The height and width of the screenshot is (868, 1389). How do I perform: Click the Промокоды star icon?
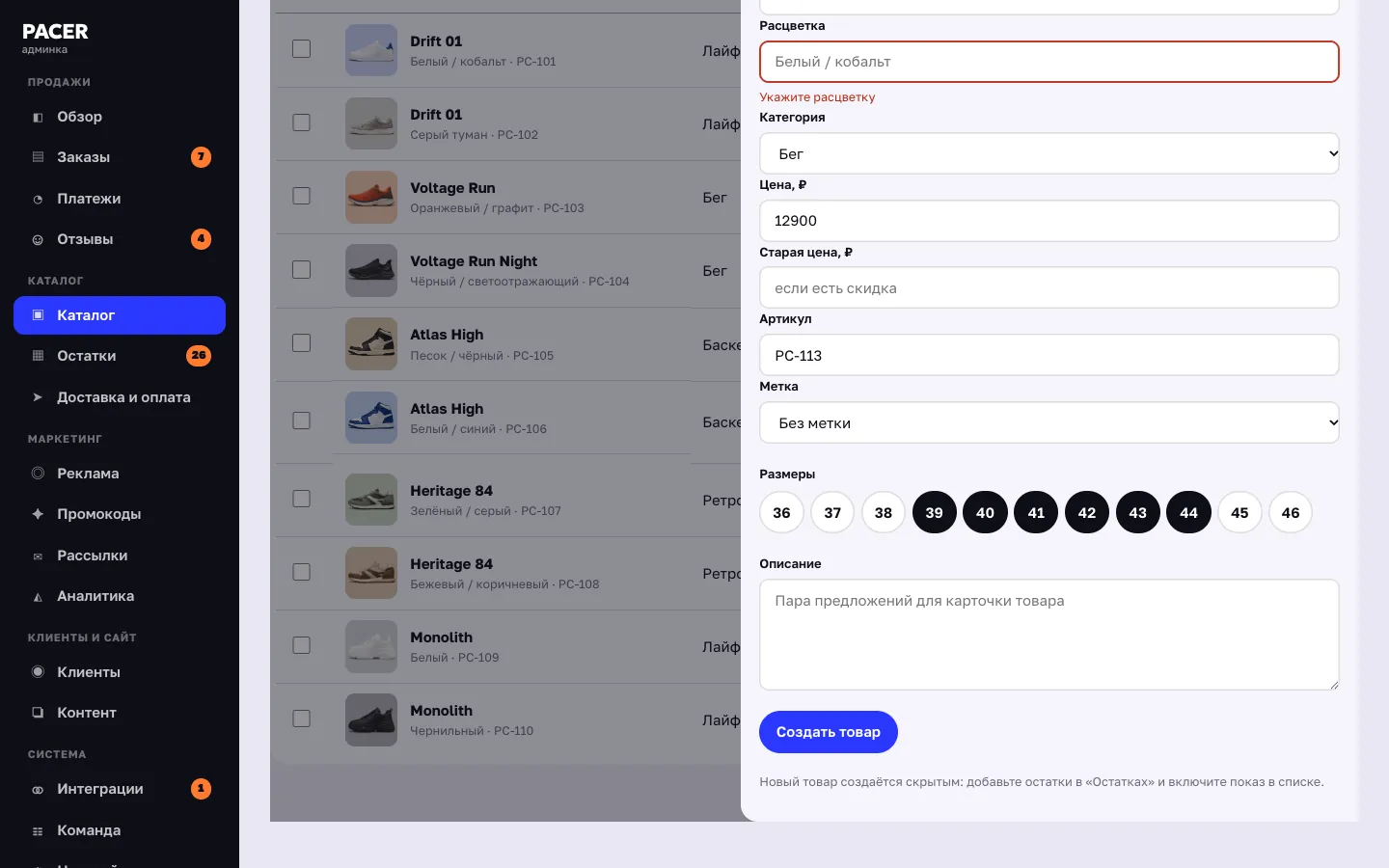pyautogui.click(x=38, y=514)
